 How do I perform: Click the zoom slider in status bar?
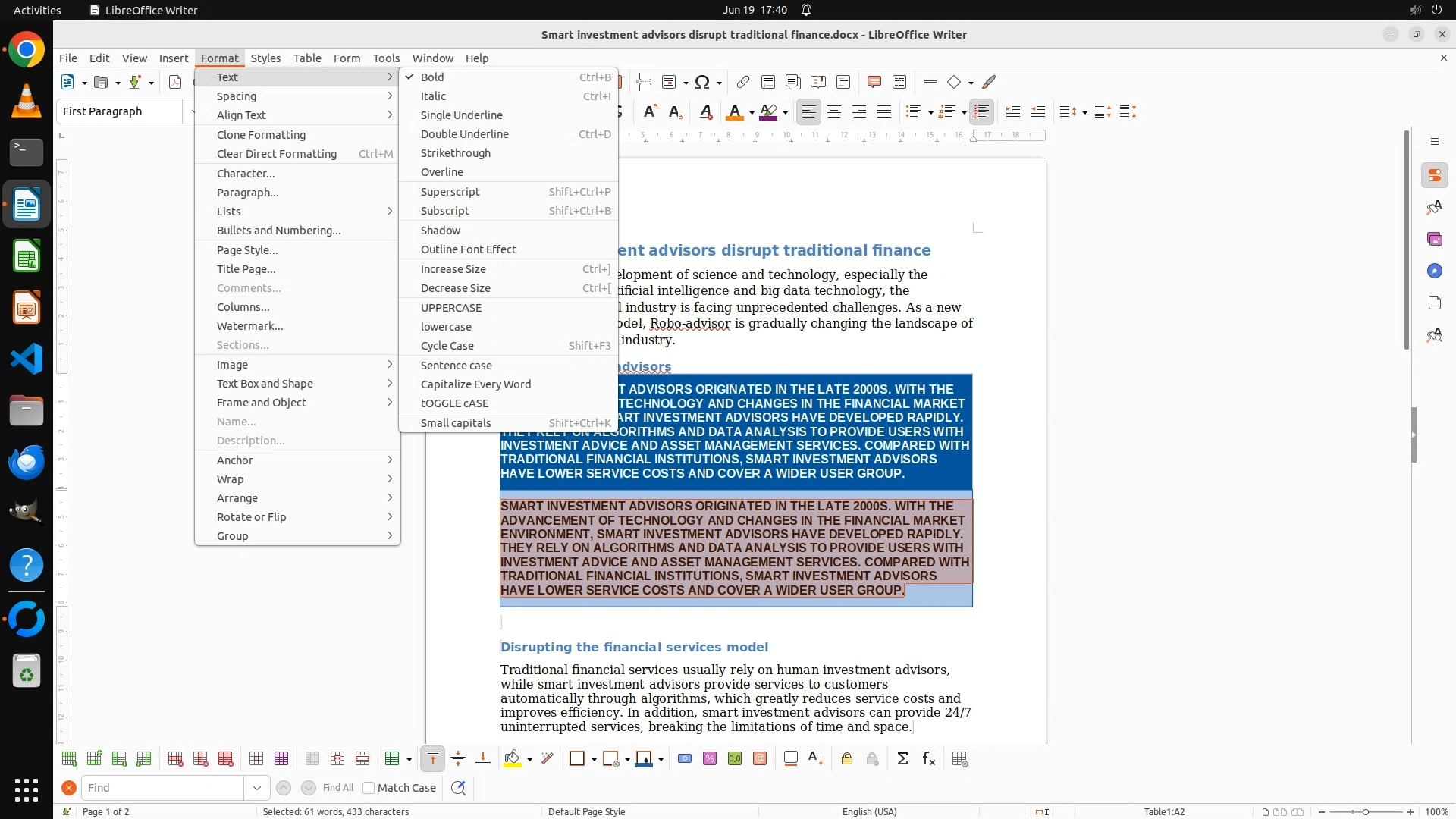1365,812
